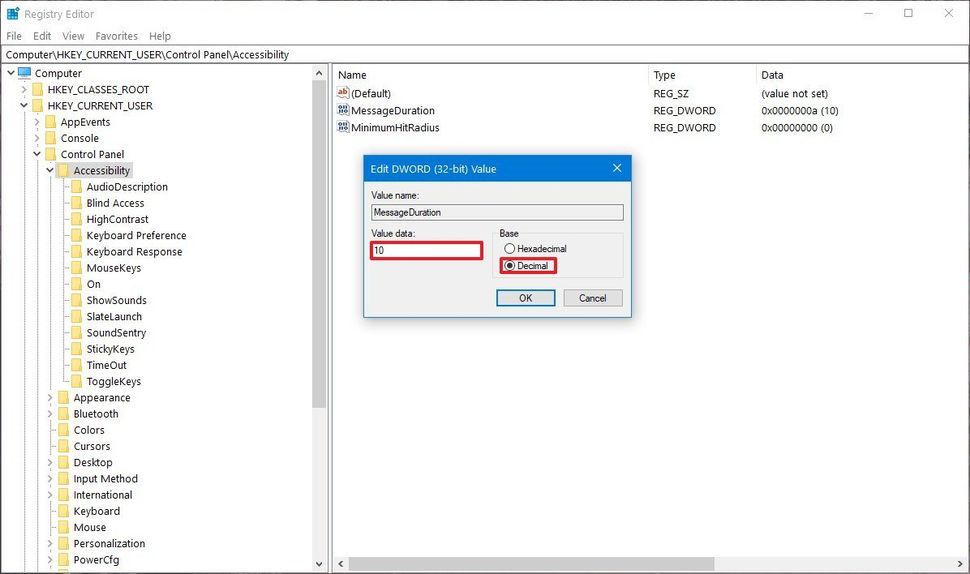
Task: Open the File menu
Action: point(14,36)
